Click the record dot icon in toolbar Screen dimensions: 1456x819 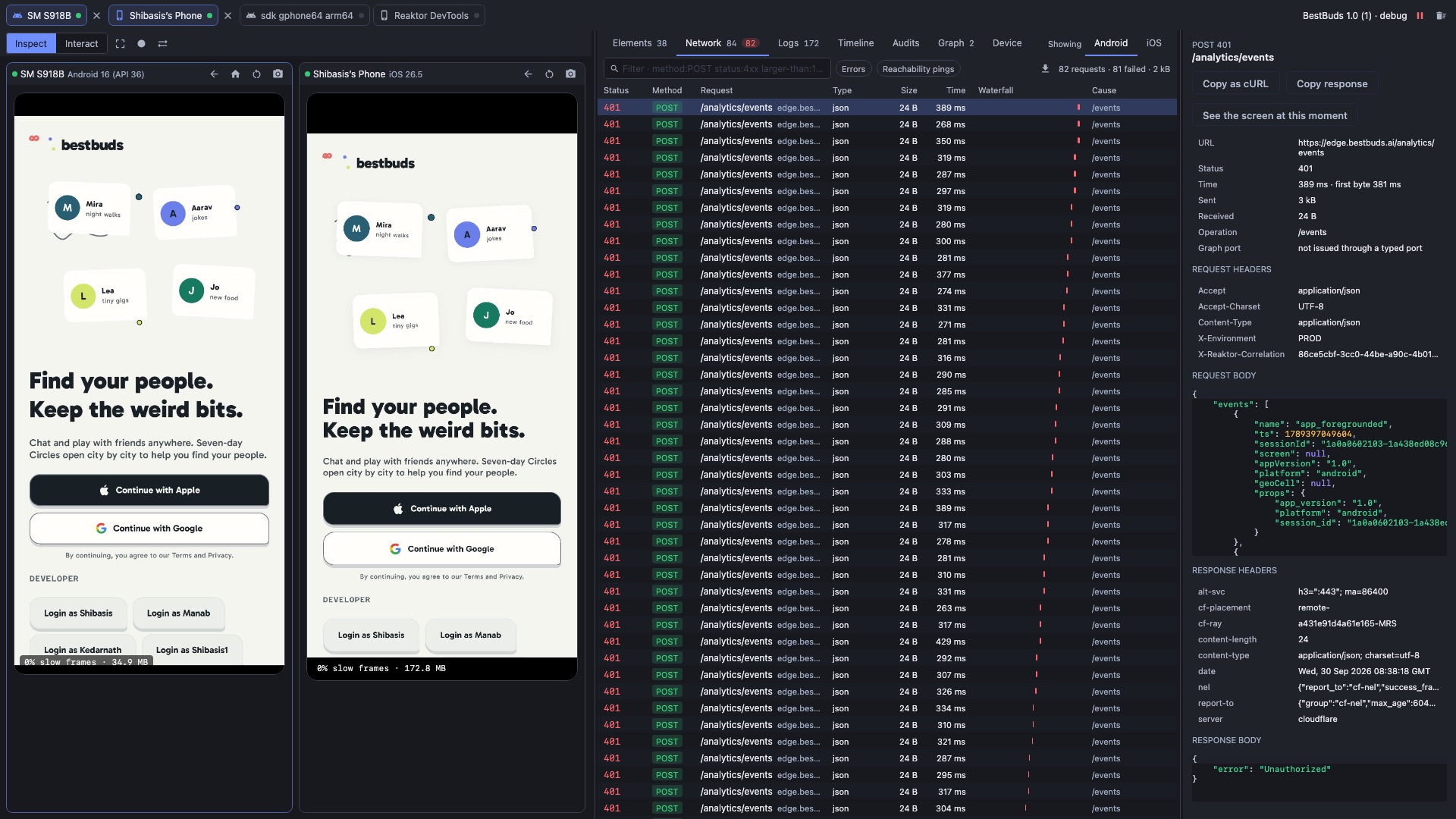coord(141,44)
